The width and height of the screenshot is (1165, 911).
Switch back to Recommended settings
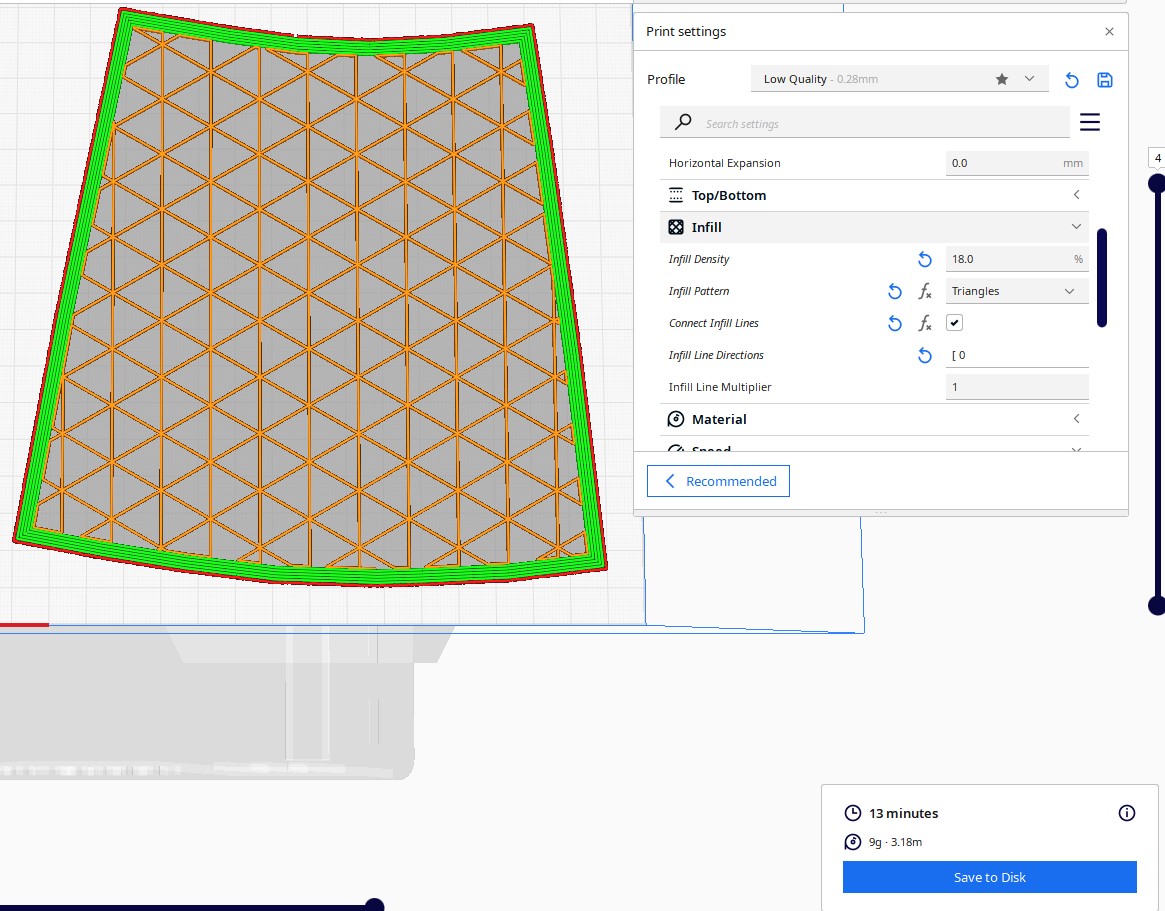pos(718,481)
